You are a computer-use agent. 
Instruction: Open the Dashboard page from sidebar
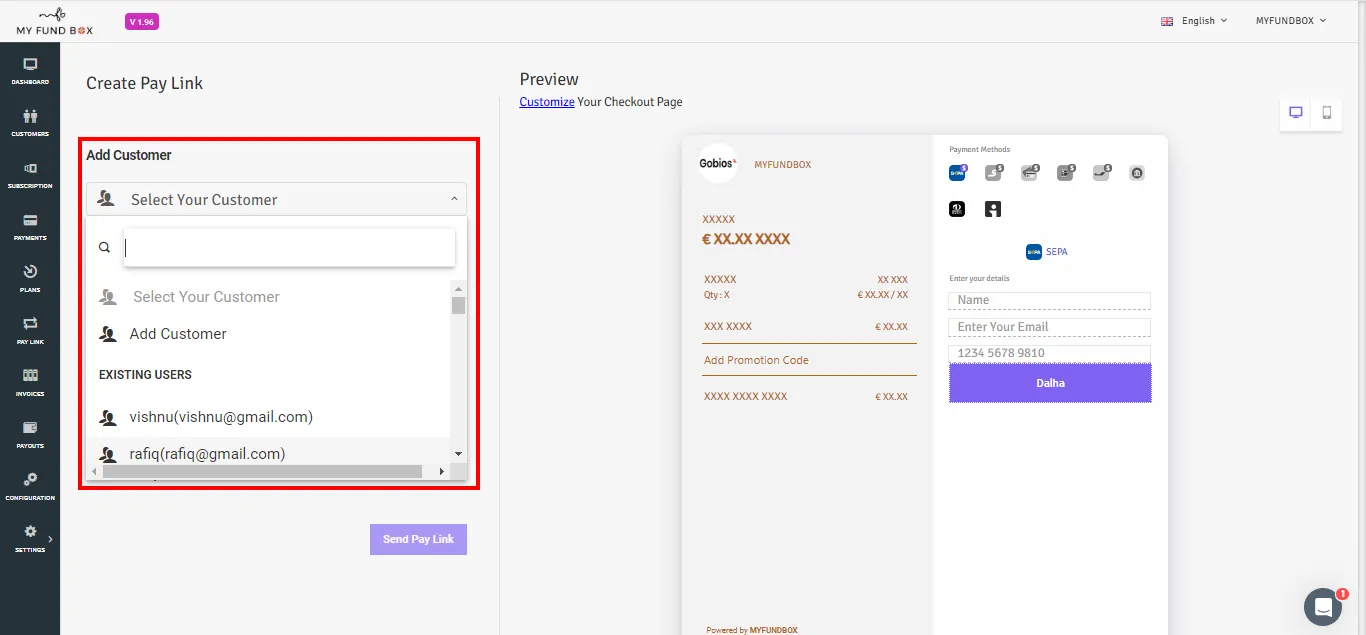(x=30, y=71)
